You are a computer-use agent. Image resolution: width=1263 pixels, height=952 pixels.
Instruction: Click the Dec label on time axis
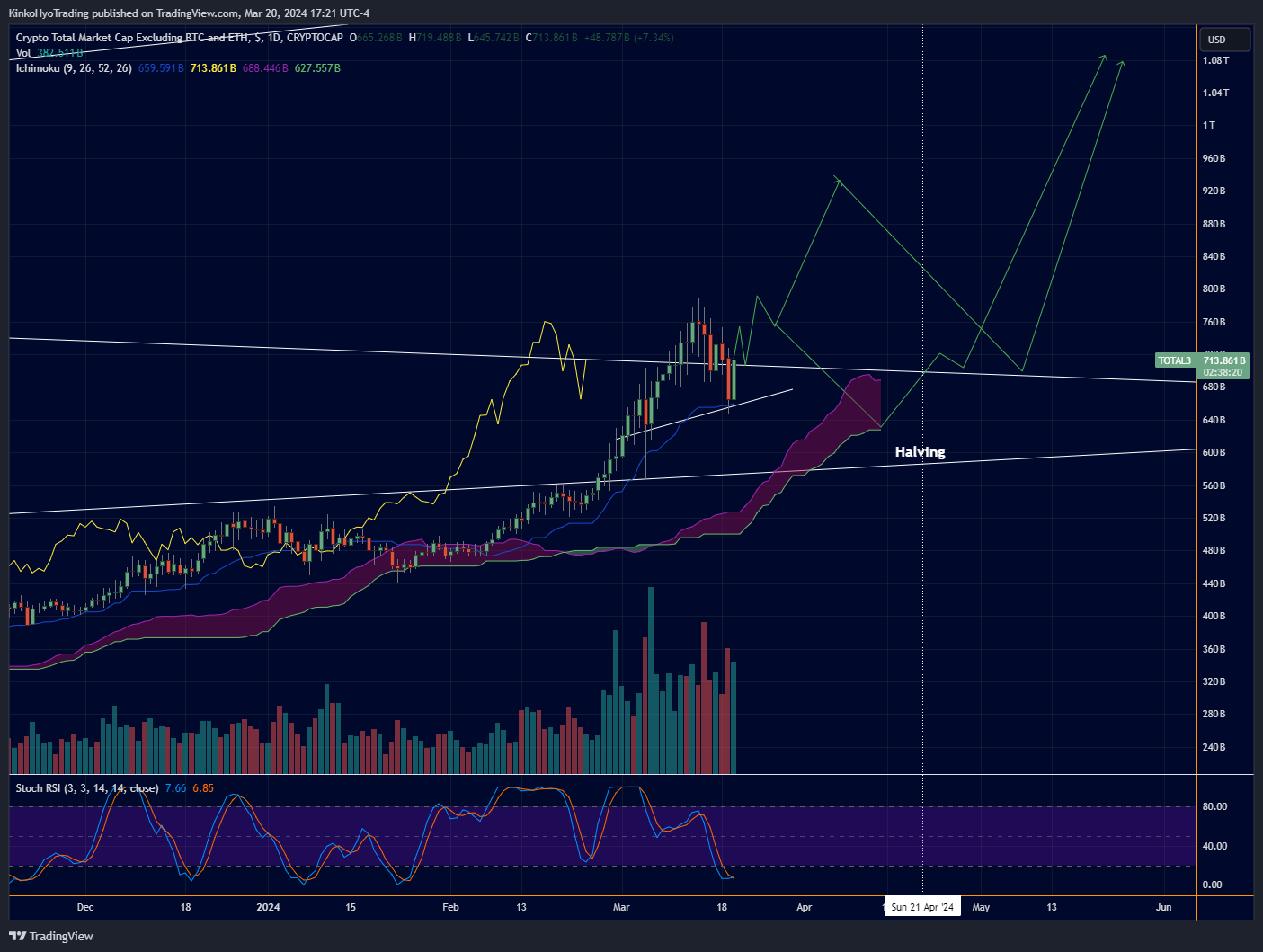pos(85,907)
